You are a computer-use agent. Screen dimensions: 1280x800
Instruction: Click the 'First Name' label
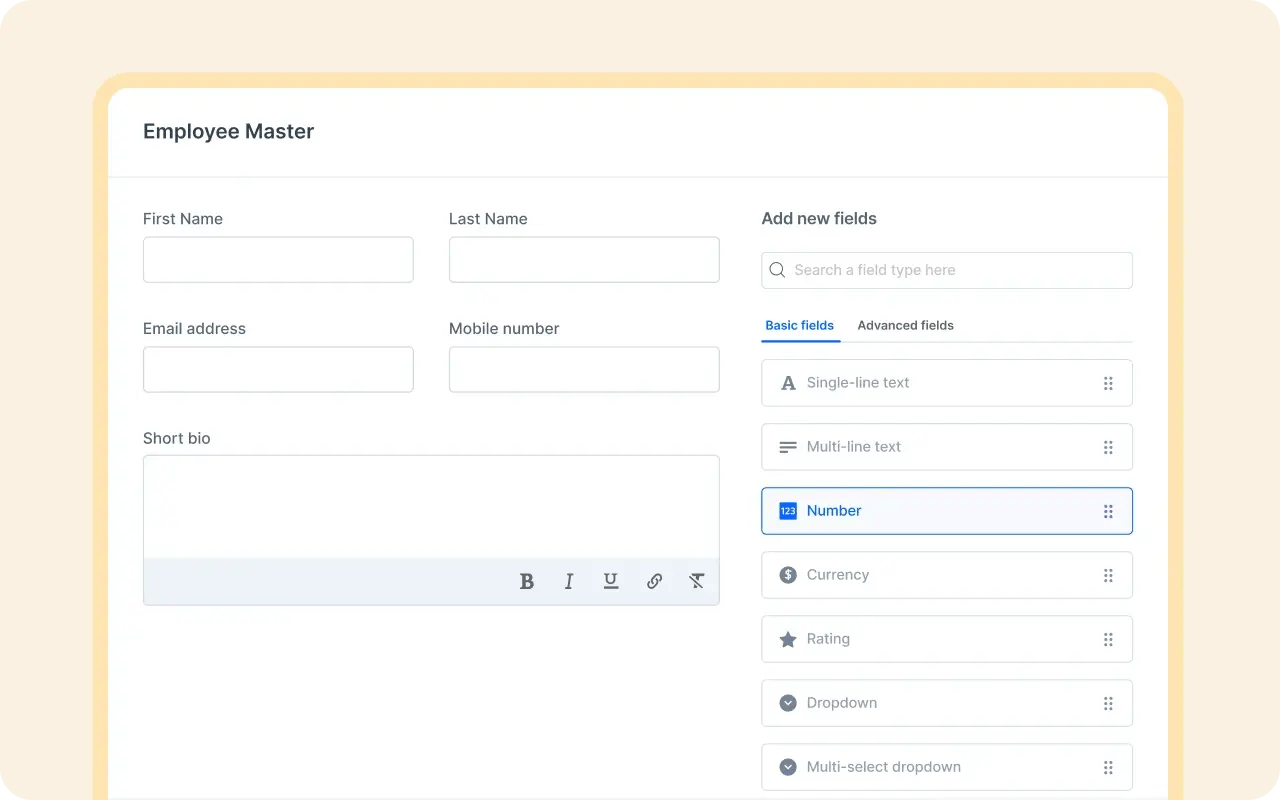pyautogui.click(x=183, y=219)
